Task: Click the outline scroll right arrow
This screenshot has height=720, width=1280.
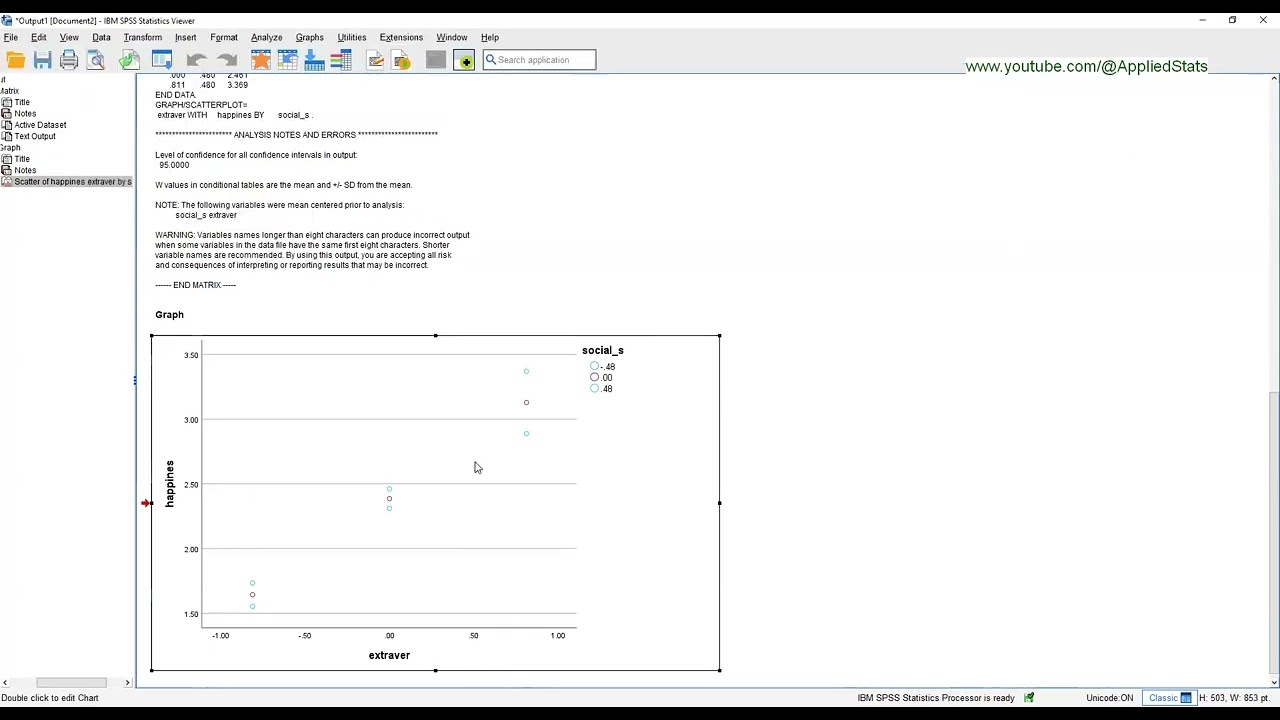Action: [127, 682]
